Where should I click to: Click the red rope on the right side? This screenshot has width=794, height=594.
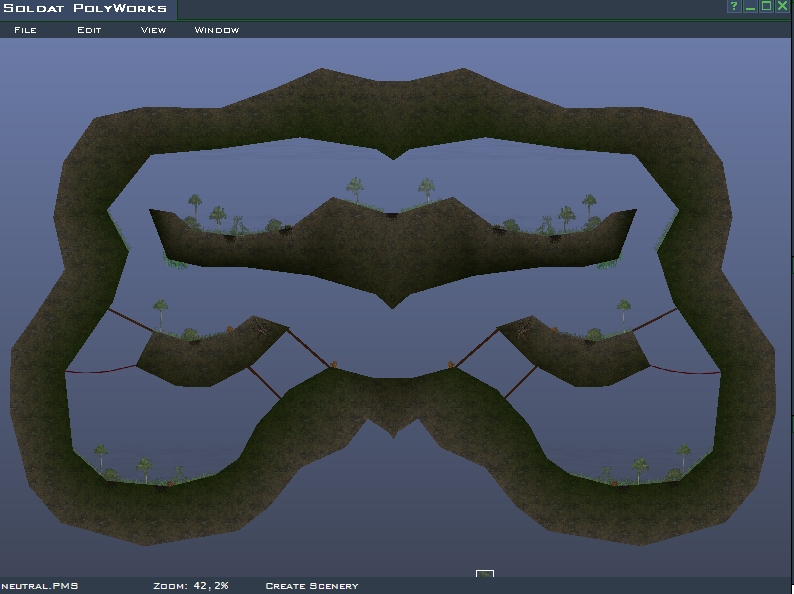coord(685,371)
